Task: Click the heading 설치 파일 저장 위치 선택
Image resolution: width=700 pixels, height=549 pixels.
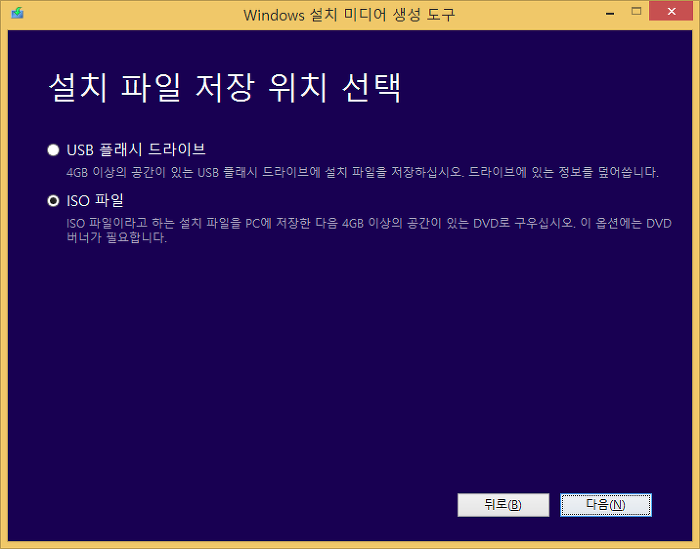Action: (225, 87)
